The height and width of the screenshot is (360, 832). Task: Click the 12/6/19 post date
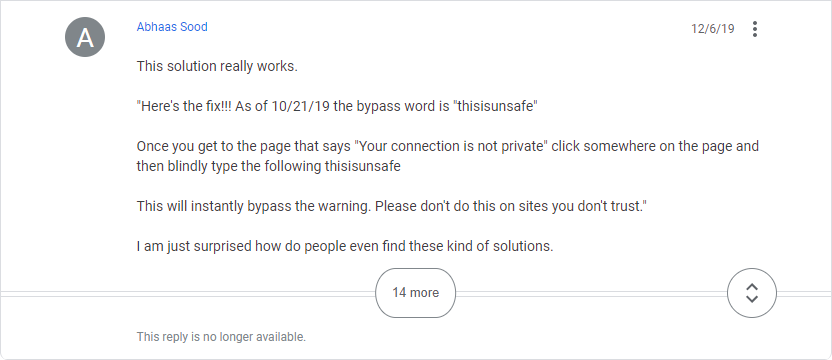(x=713, y=29)
